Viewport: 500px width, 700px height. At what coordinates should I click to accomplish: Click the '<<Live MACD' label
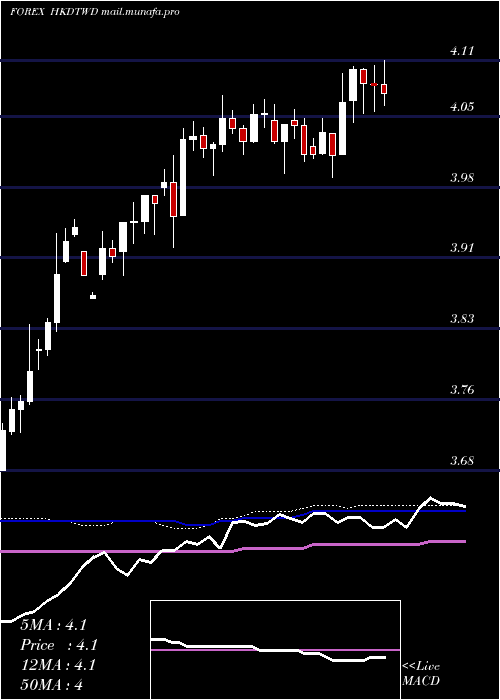click(421, 674)
